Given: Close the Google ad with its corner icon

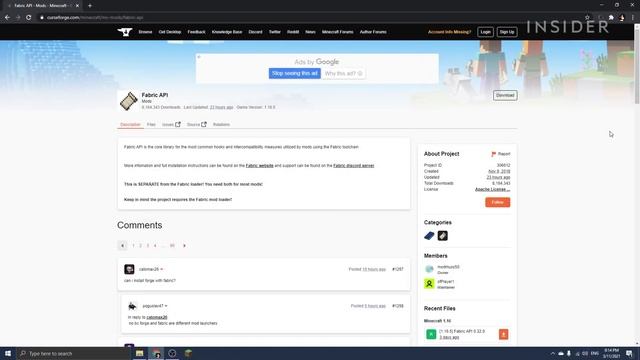Looking at the screenshot, I should coord(199,57).
